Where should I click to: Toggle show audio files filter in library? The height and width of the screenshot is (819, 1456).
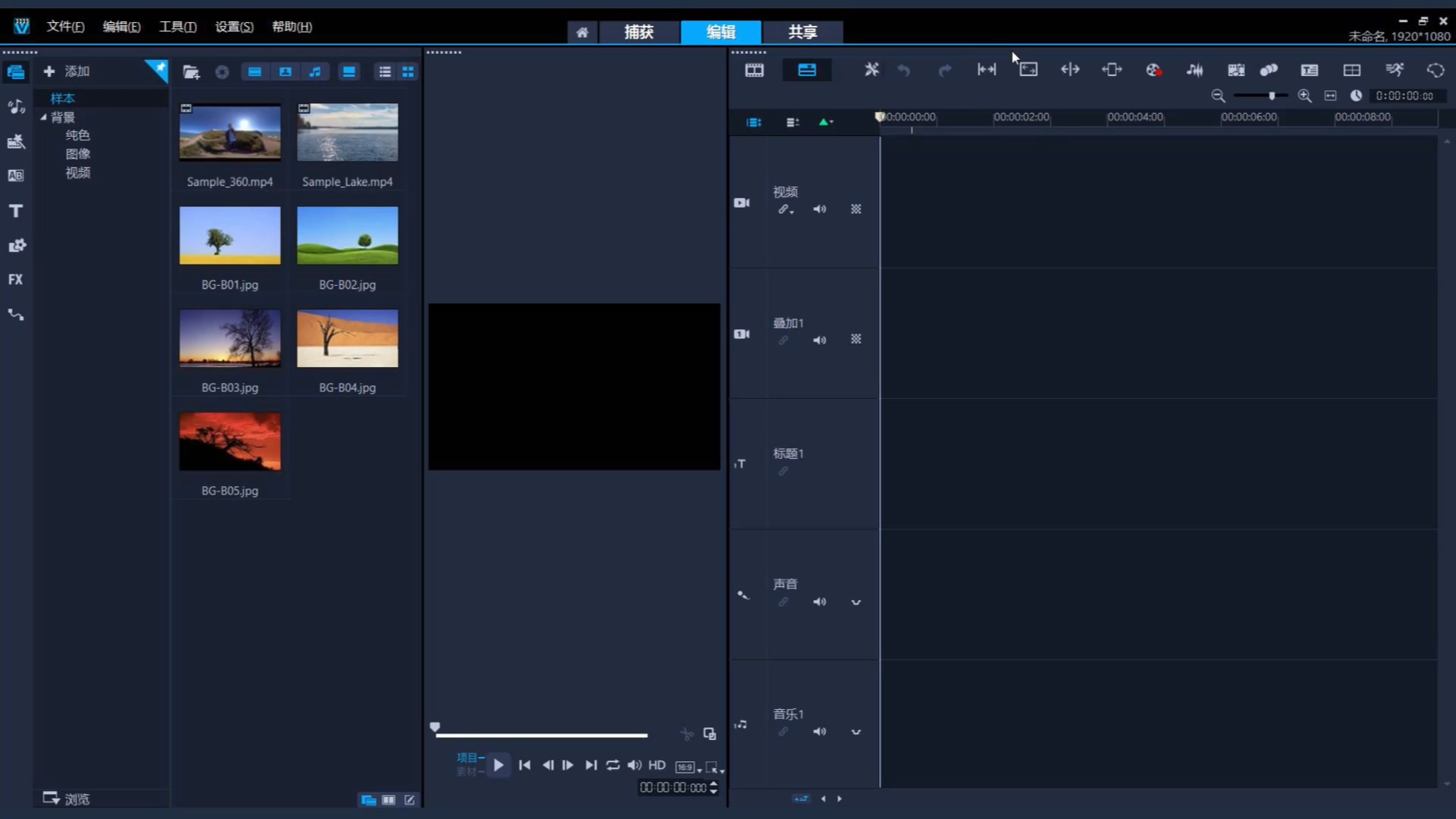[315, 72]
